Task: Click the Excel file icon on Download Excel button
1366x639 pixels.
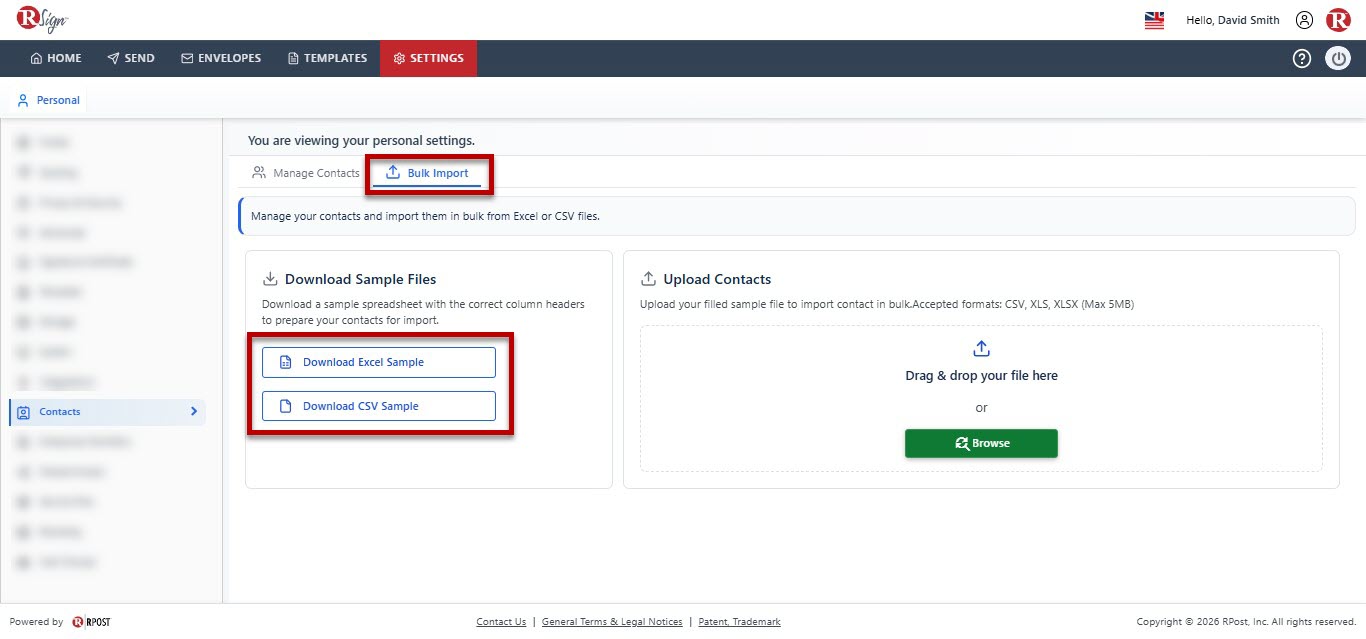Action: click(x=285, y=362)
